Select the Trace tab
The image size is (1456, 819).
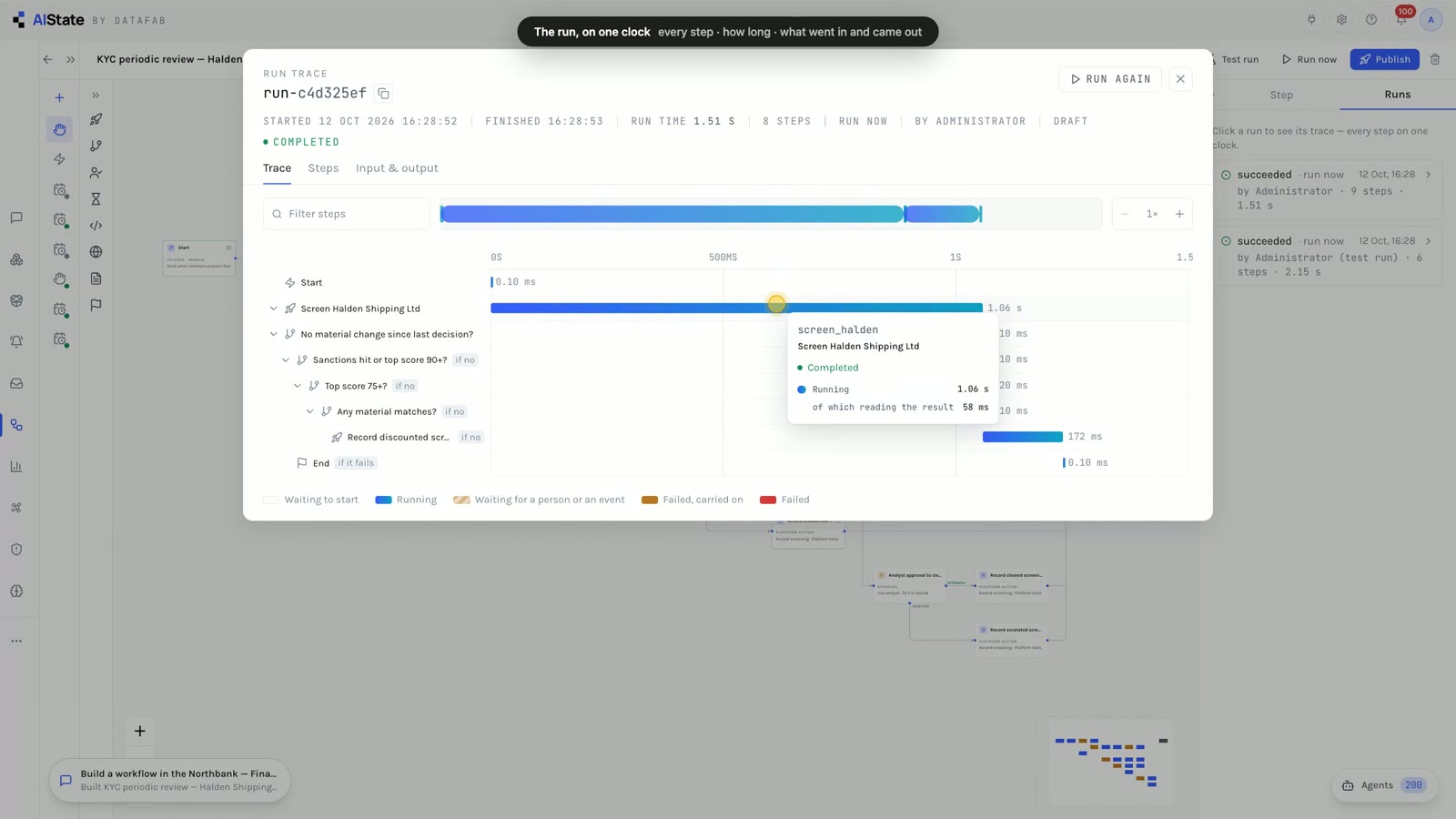coord(277,168)
